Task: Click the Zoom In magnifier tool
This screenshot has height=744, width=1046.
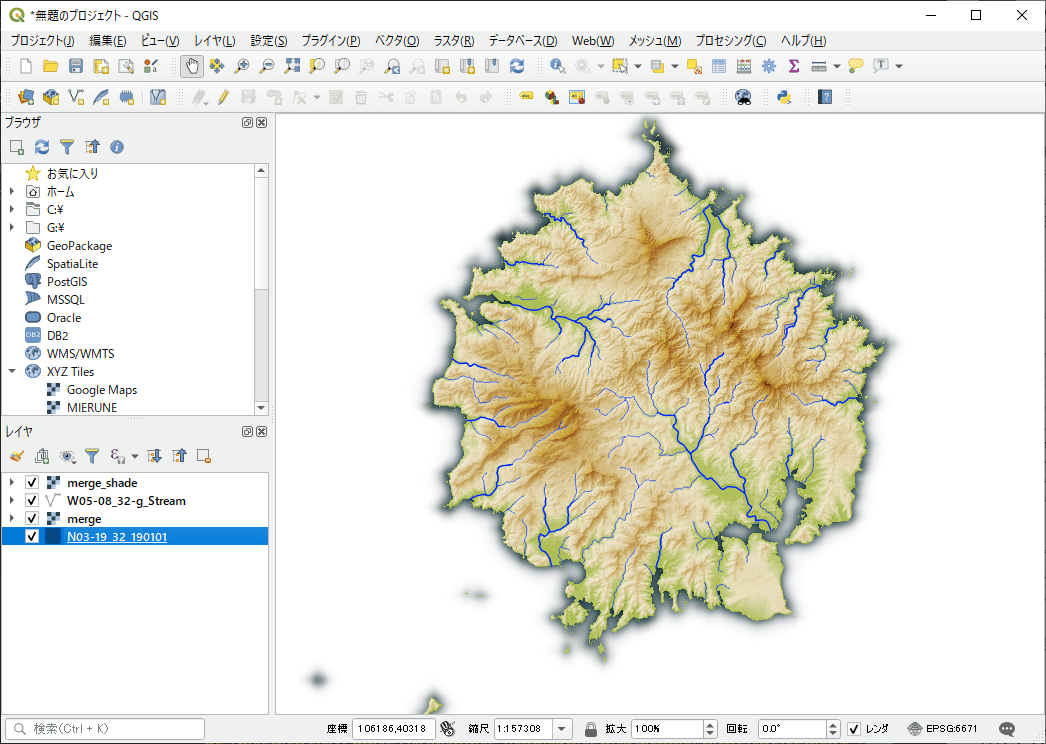Action: click(242, 66)
